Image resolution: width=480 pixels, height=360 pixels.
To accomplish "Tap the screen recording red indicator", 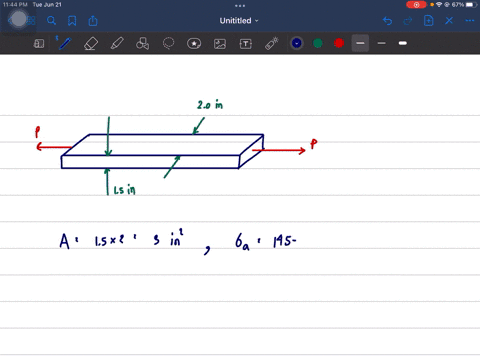I will pos(416,5).
